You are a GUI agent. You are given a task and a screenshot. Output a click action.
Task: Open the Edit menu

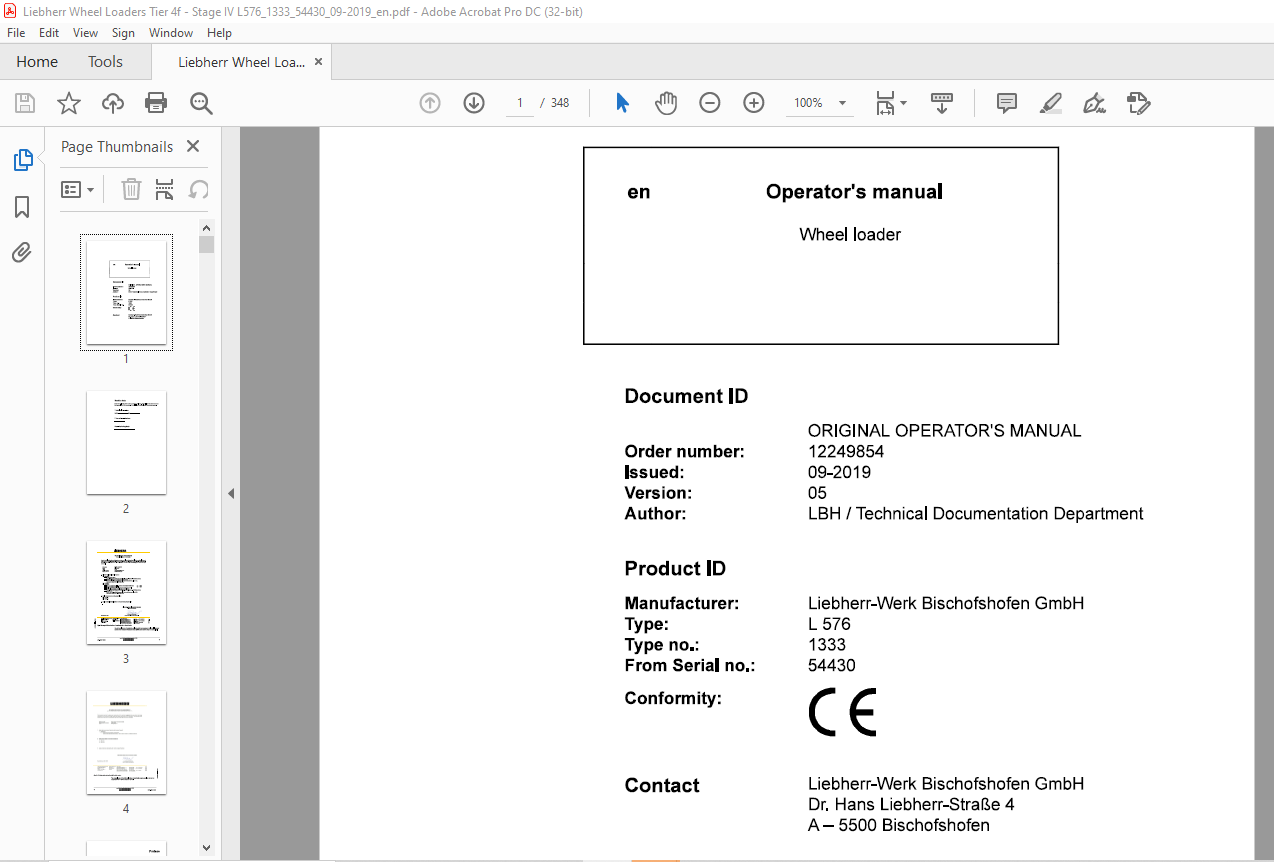point(49,33)
